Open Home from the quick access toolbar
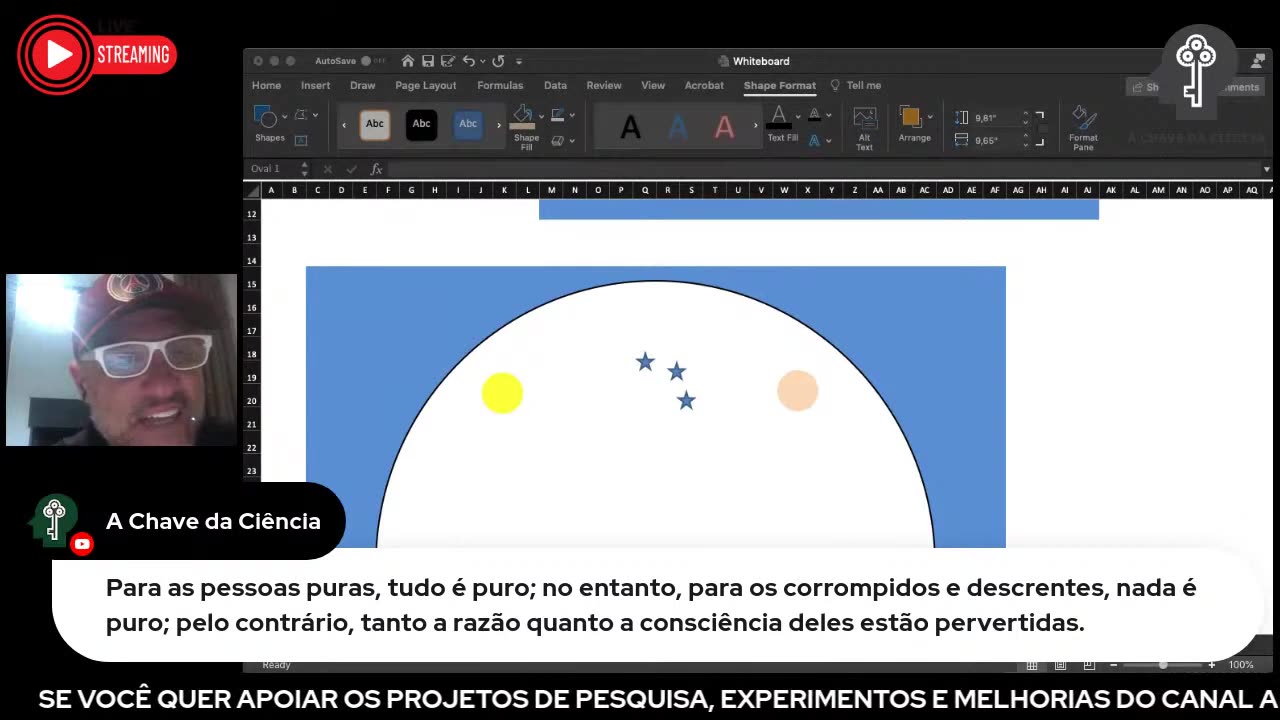The width and height of the screenshot is (1280, 720). (x=407, y=61)
